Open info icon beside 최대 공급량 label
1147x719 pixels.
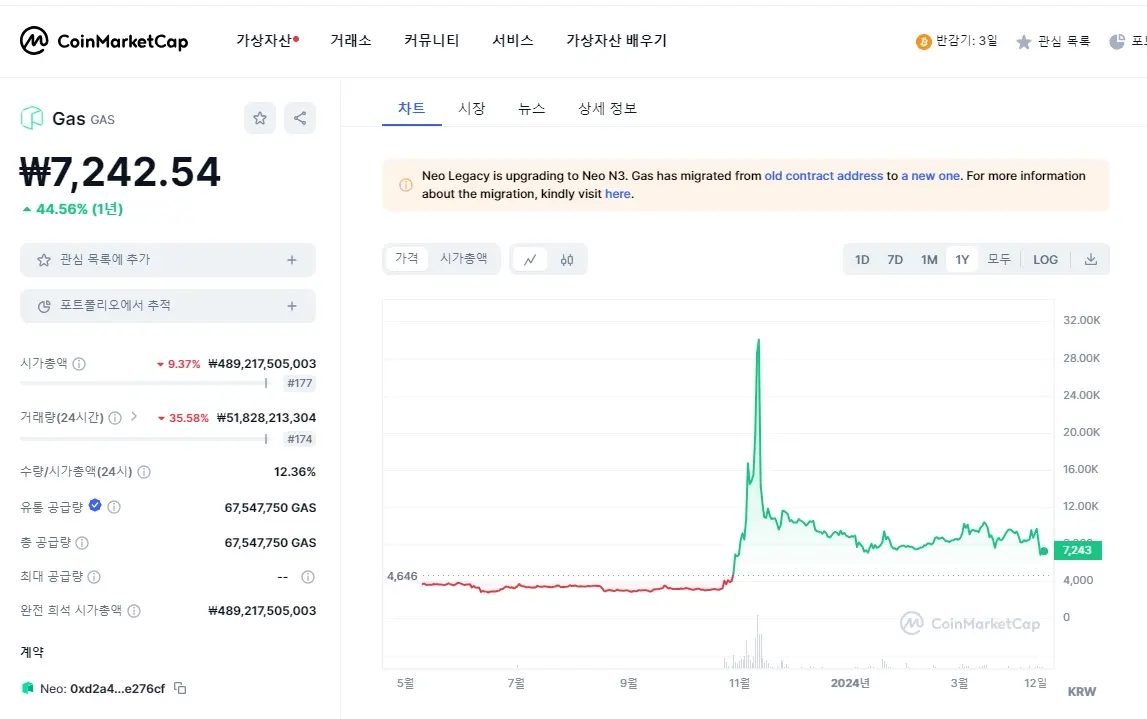coord(94,577)
